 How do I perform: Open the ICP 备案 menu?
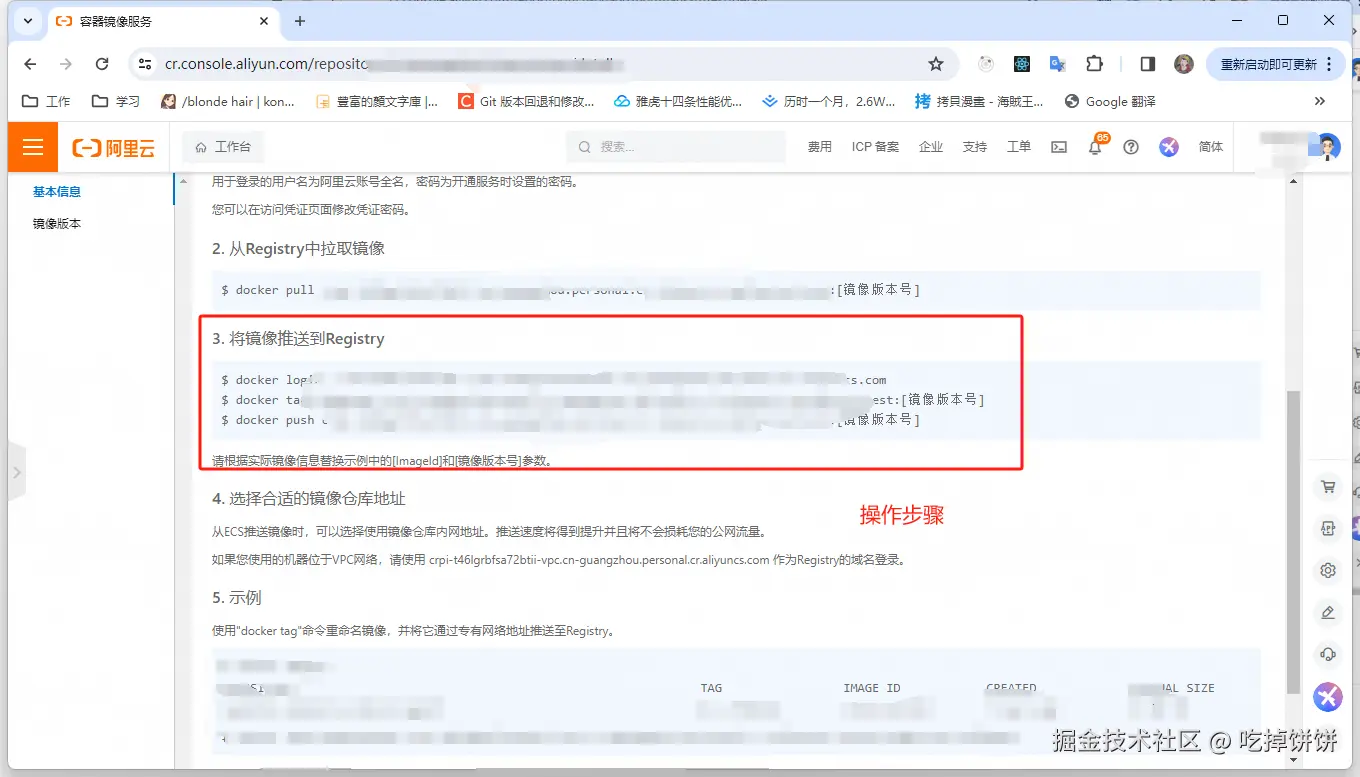(875, 147)
